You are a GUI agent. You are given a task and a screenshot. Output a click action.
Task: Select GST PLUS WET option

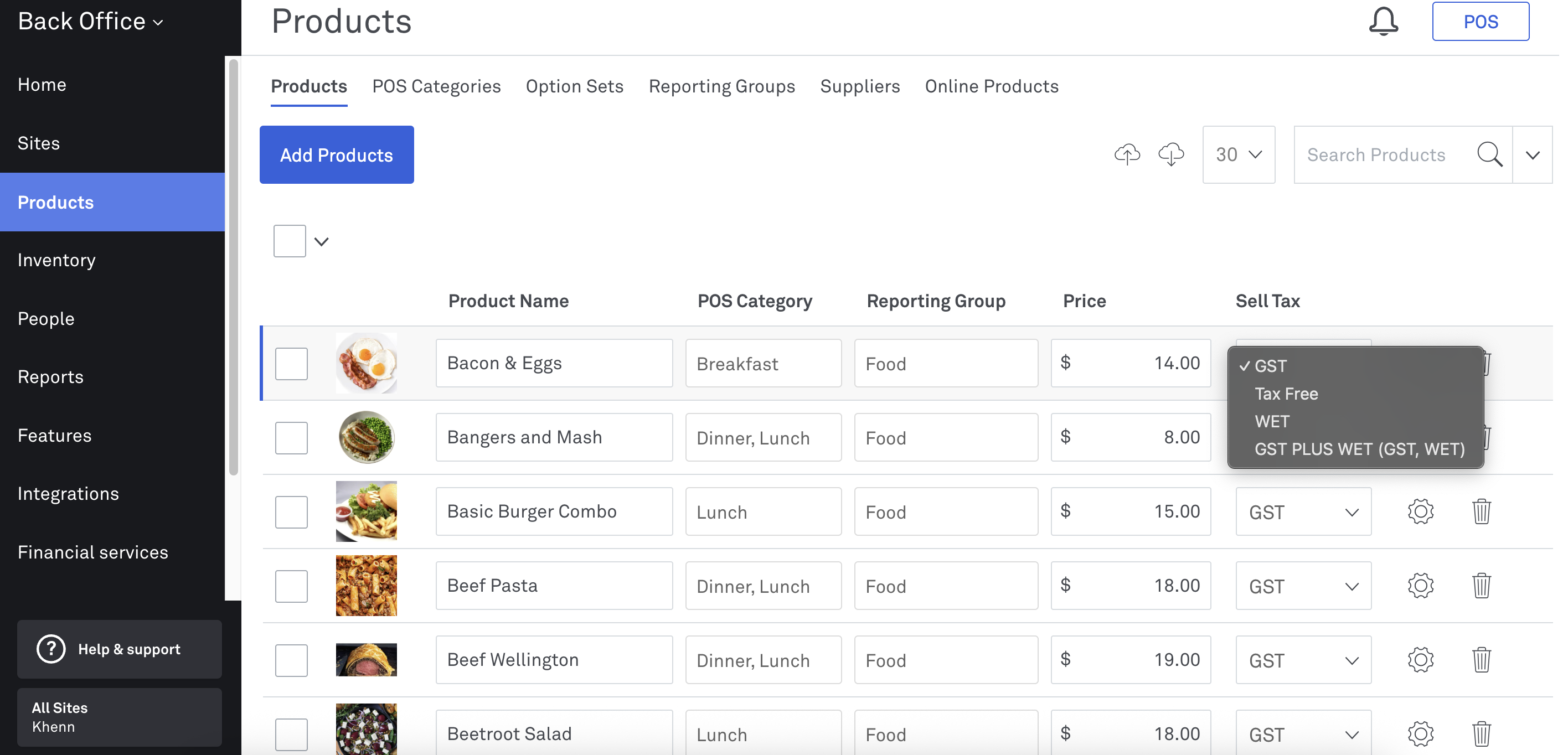1359,449
